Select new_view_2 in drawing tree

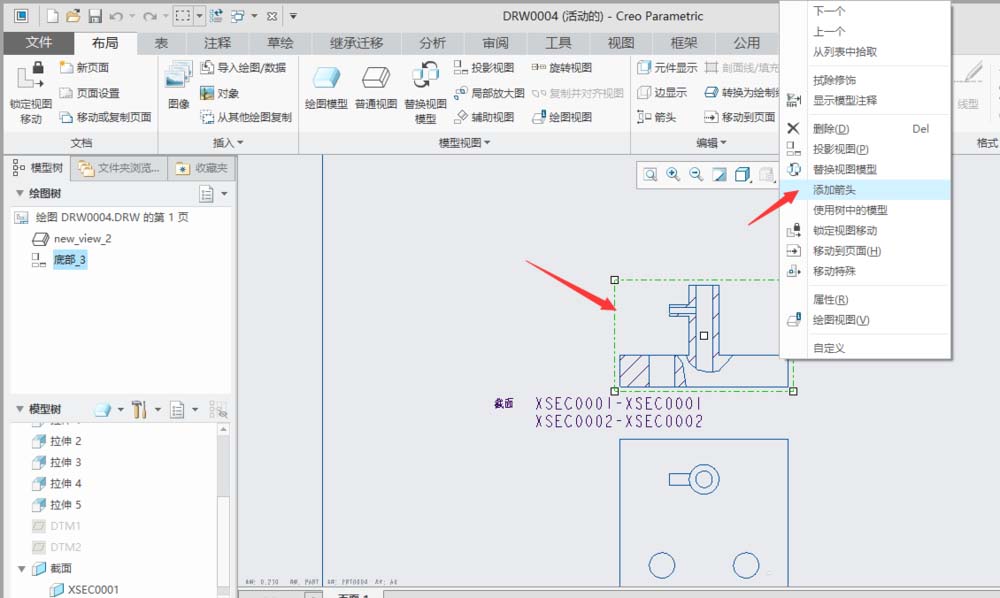(x=82, y=238)
